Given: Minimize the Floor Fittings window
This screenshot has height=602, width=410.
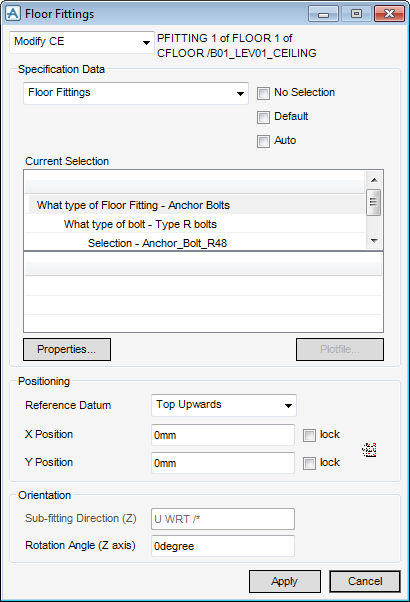Looking at the screenshot, I should click(323, 14).
